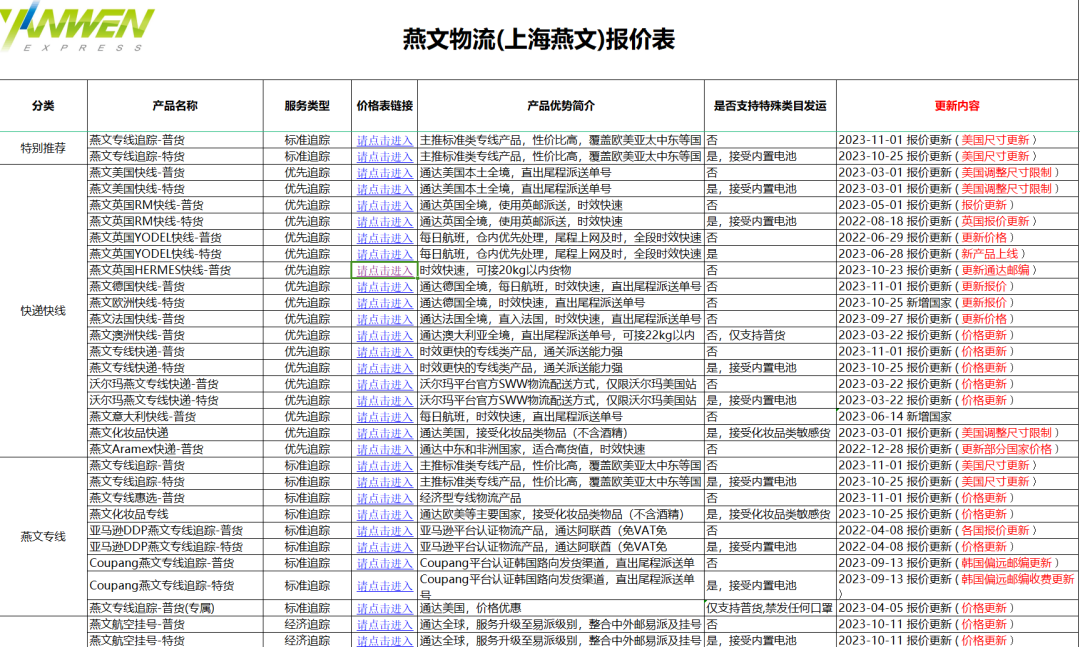The width and height of the screenshot is (1080, 647).
Task: Open the 沃尔玛燕文专线快递-特货 price link
Action: [x=384, y=400]
